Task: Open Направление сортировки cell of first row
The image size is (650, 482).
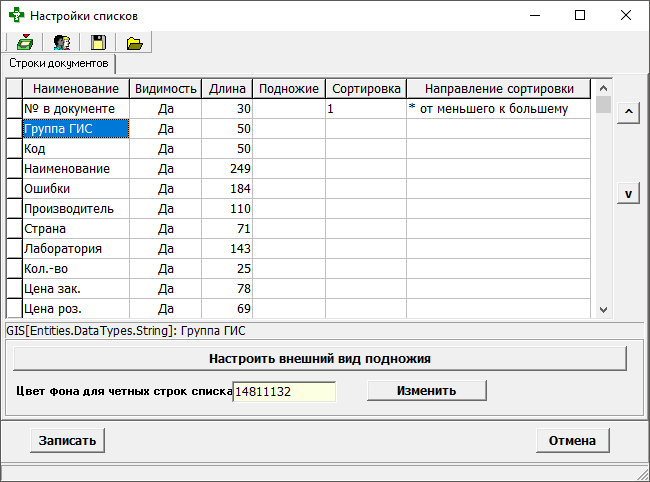Action: tap(498, 108)
